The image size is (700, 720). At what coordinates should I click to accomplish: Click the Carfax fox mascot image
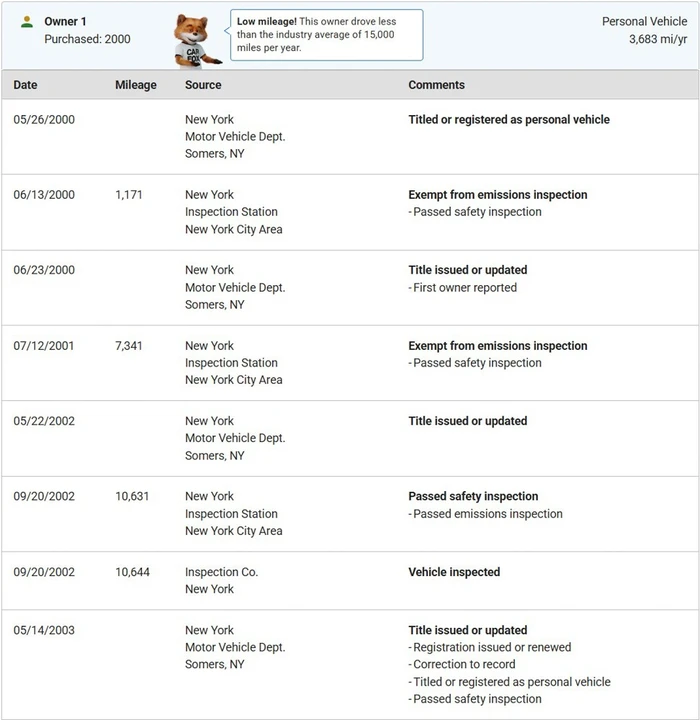tap(197, 41)
